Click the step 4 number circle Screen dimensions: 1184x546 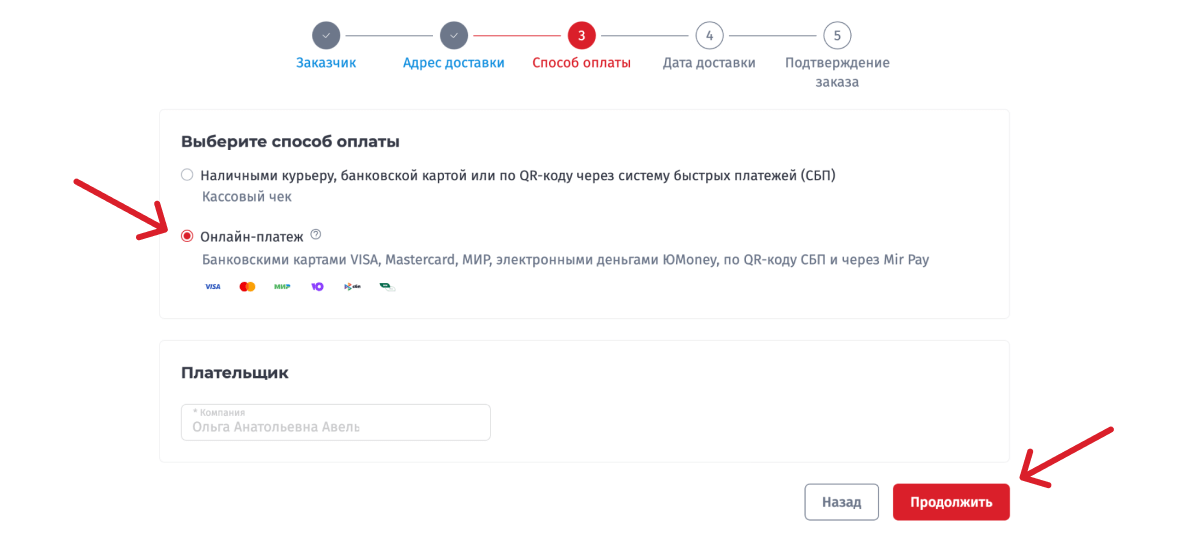tap(709, 36)
